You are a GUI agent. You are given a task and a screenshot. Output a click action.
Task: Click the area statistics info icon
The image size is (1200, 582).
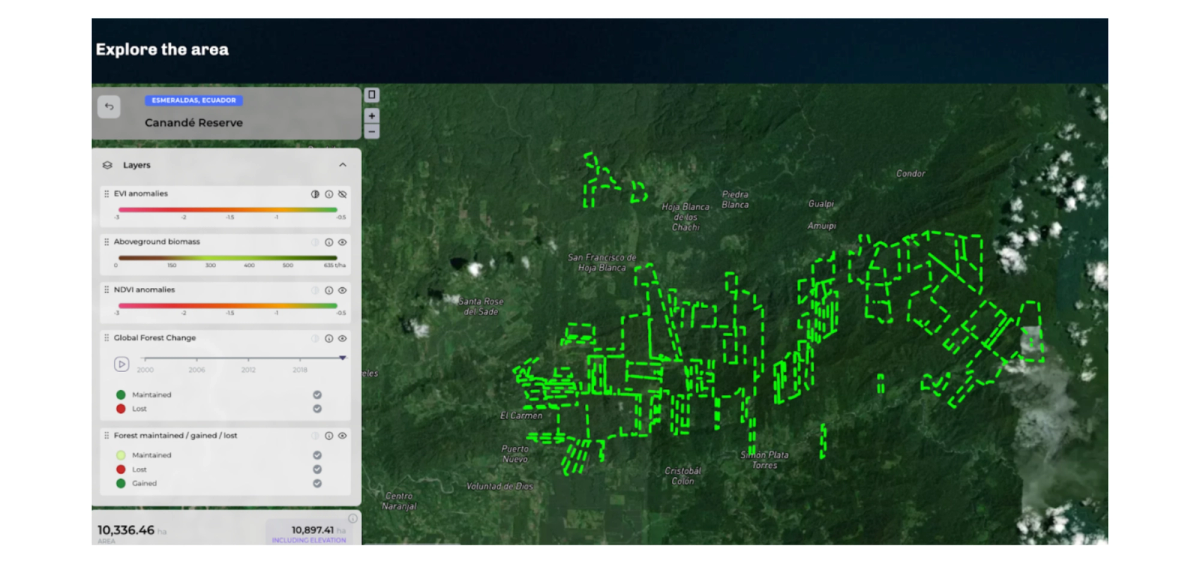[352, 519]
